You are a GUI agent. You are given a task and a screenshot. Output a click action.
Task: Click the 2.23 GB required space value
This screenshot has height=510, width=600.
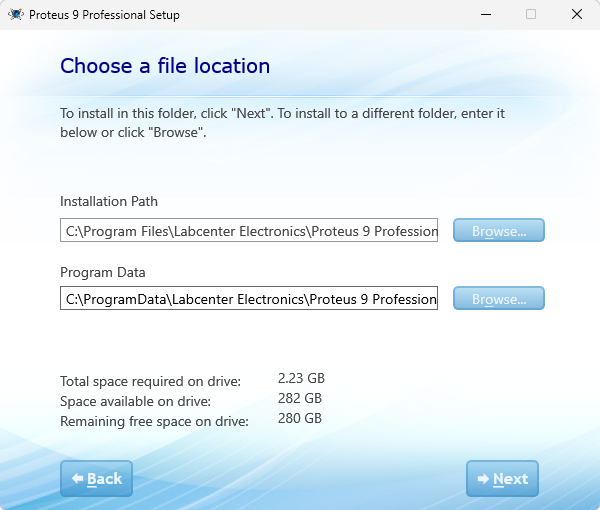coord(301,378)
